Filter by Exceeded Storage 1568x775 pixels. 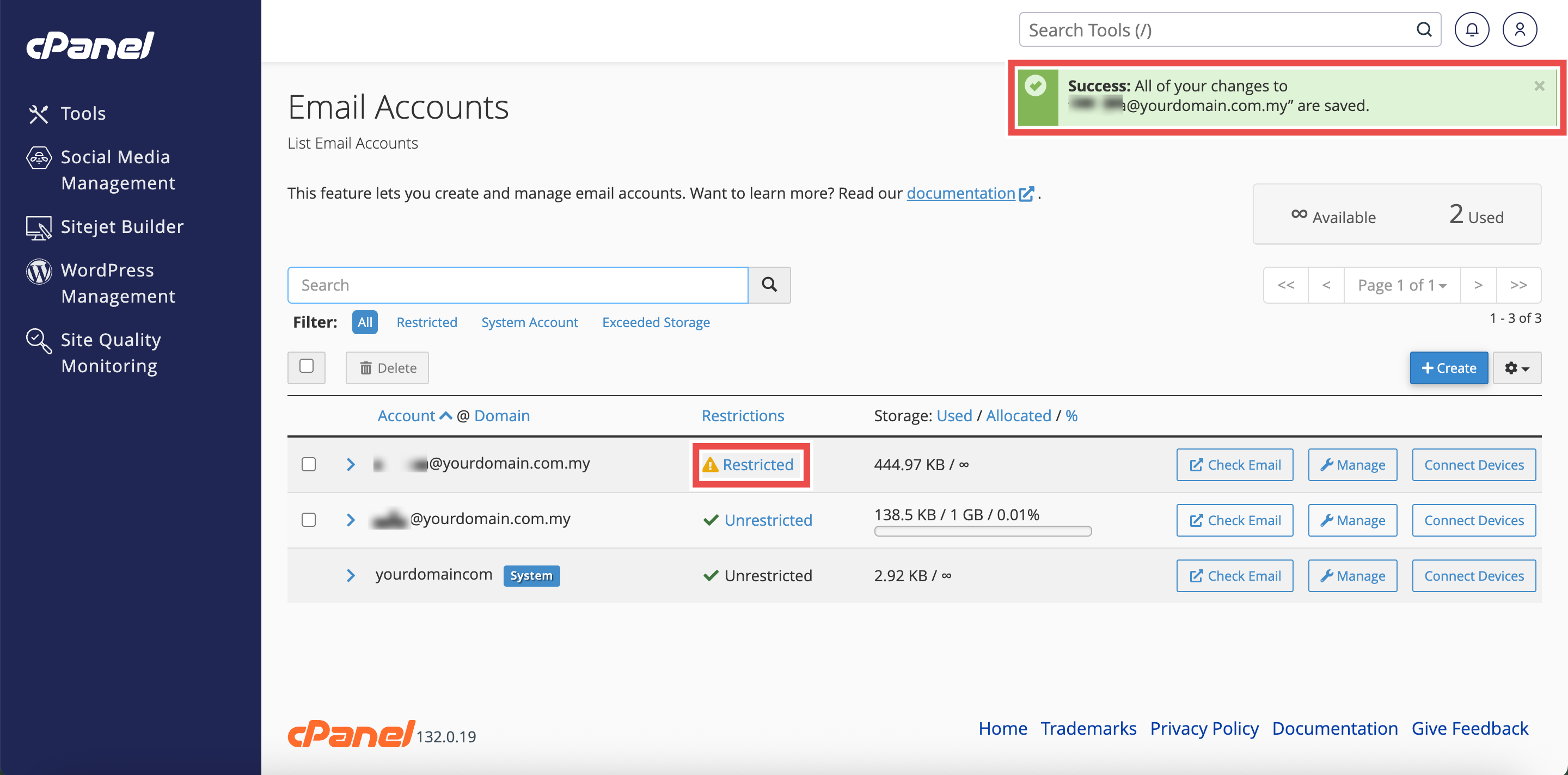coord(656,322)
